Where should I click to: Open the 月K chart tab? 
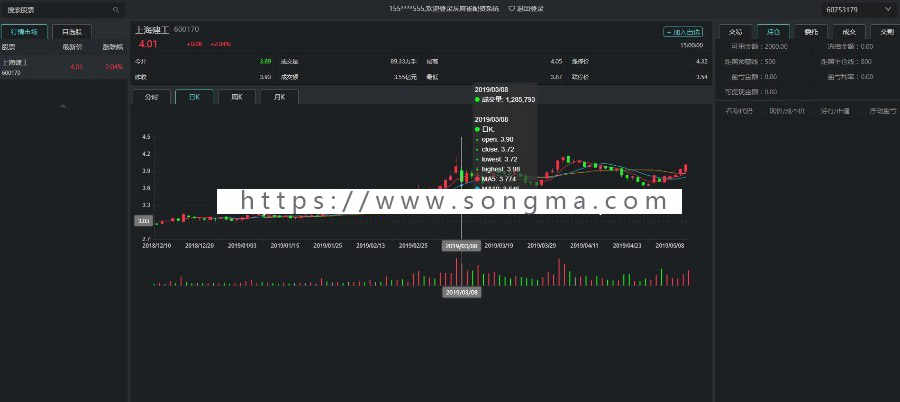pos(280,96)
